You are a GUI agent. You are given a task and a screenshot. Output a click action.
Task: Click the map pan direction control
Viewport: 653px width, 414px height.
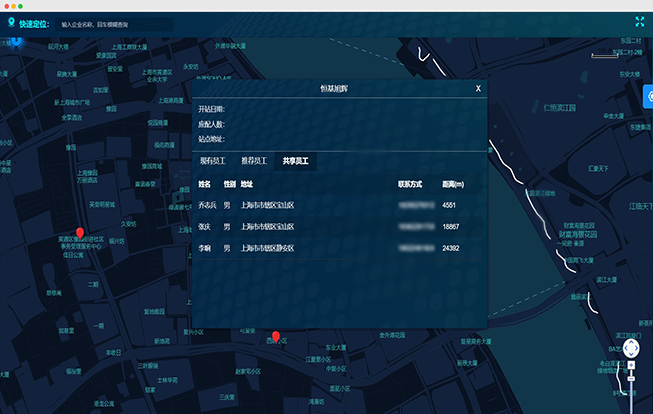632,349
